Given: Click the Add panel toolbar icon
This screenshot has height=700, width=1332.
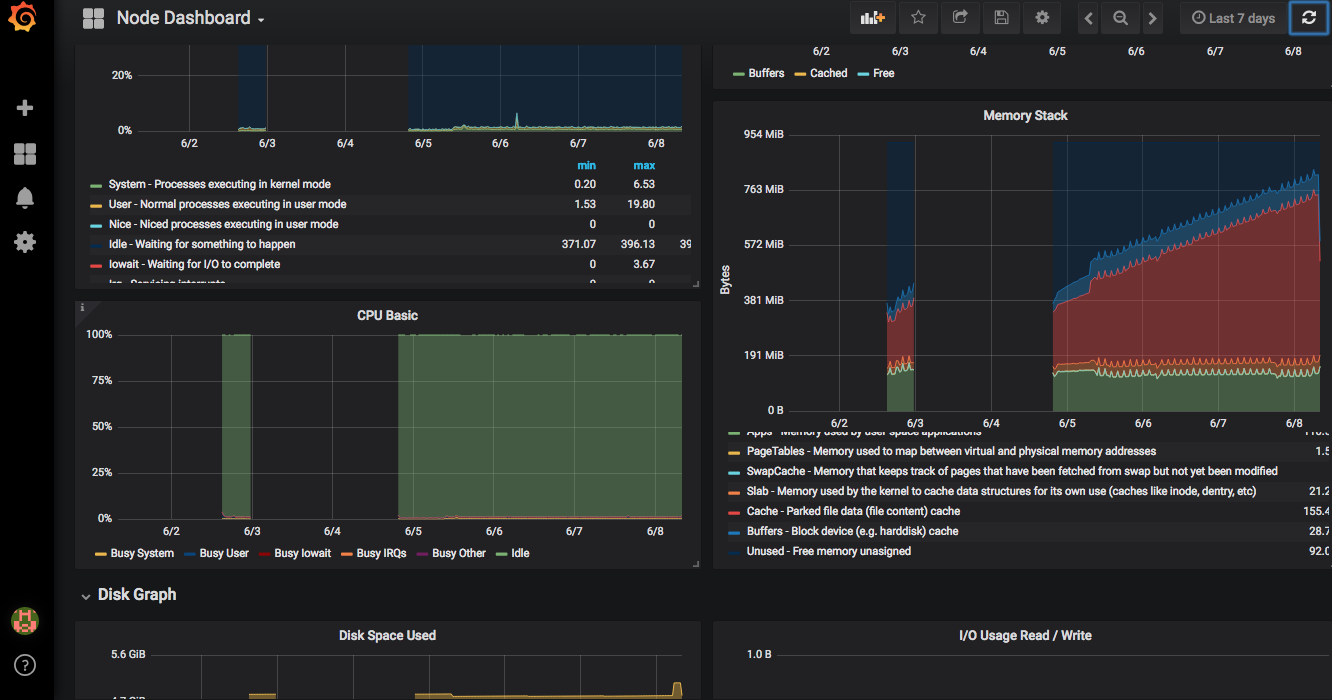Looking at the screenshot, I should click(x=873, y=18).
